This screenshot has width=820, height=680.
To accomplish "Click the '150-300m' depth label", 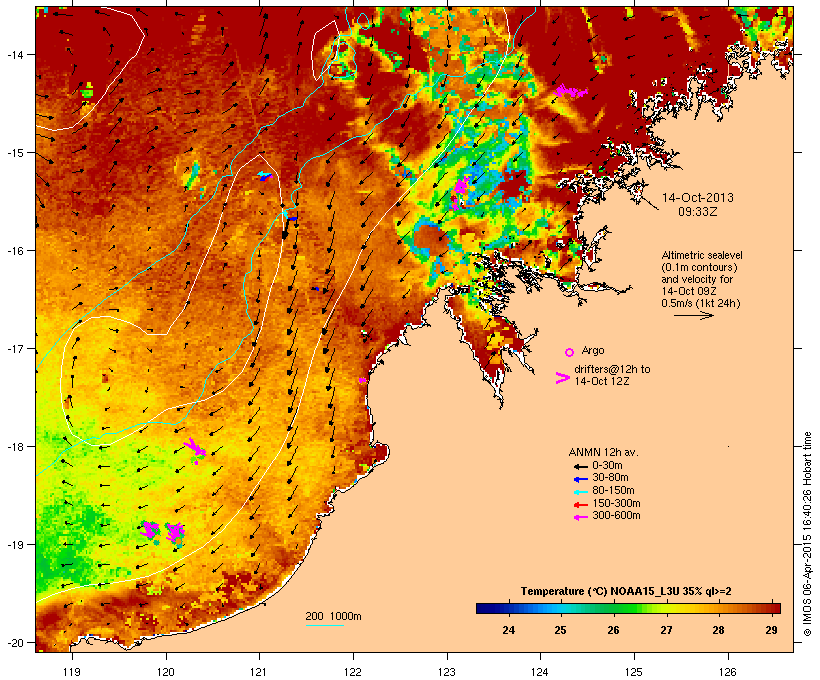I will [616, 504].
